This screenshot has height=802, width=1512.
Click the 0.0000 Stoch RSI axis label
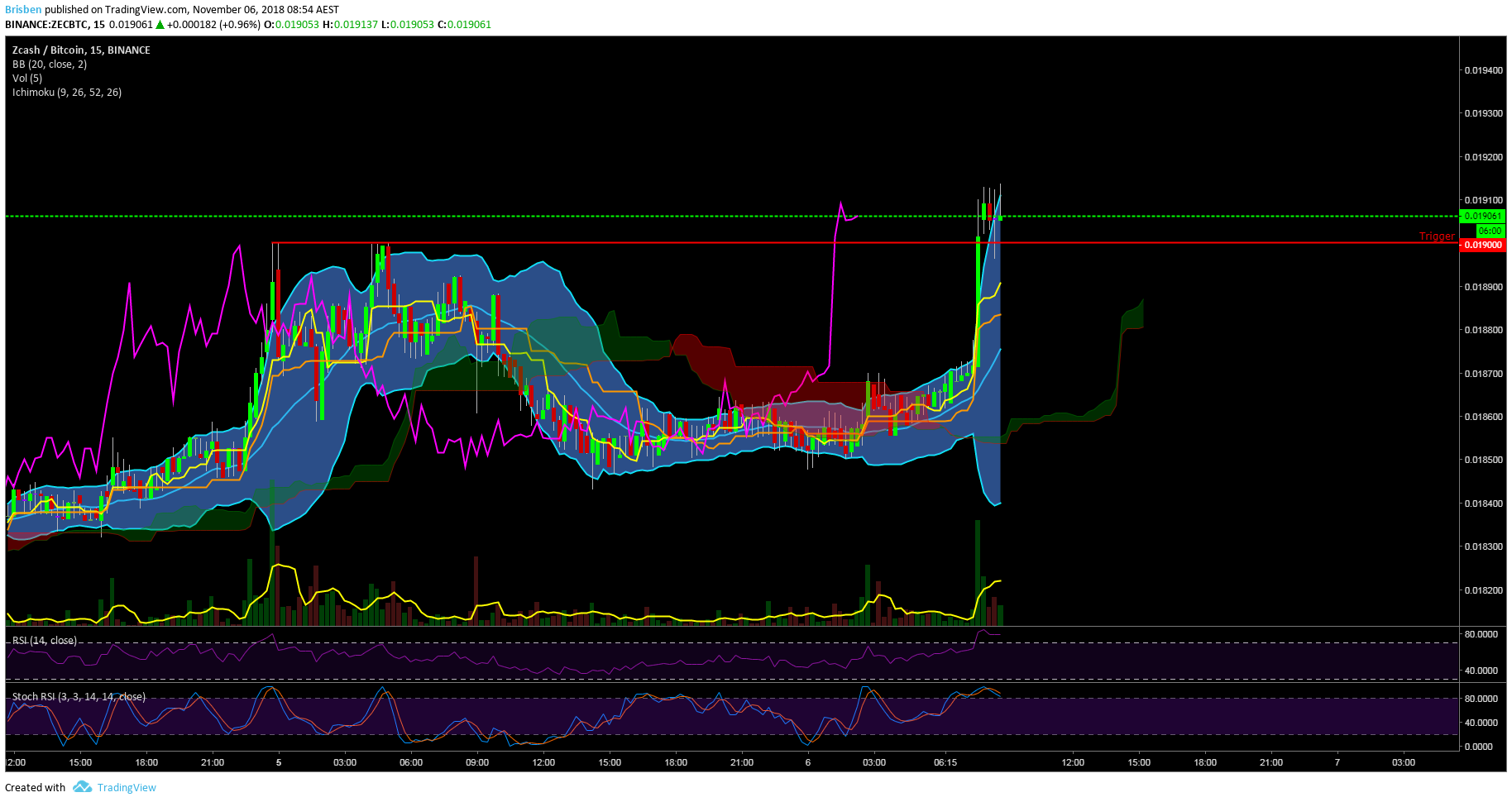point(1479,747)
